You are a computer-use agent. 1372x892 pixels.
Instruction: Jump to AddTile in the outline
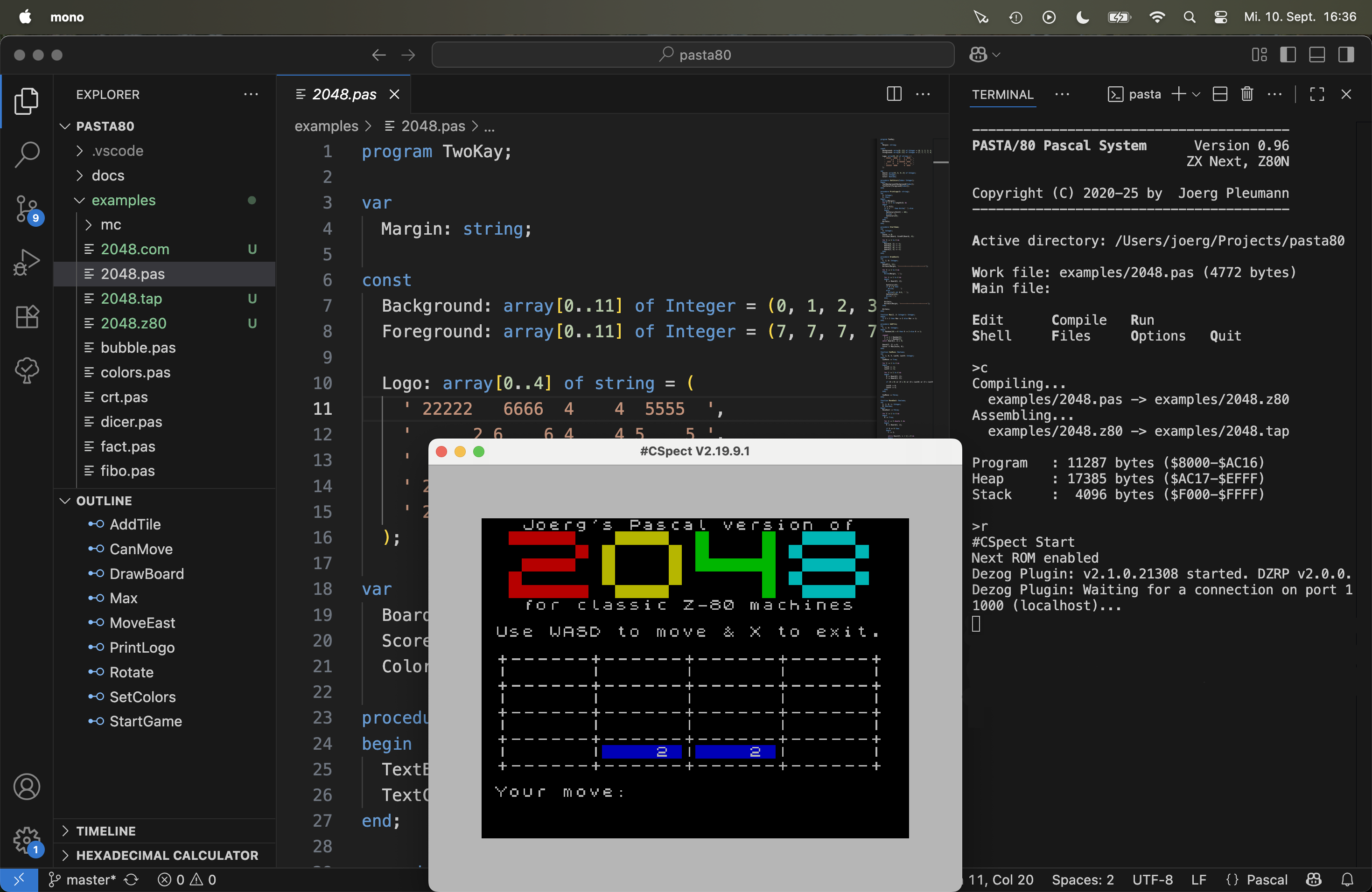coord(164,524)
